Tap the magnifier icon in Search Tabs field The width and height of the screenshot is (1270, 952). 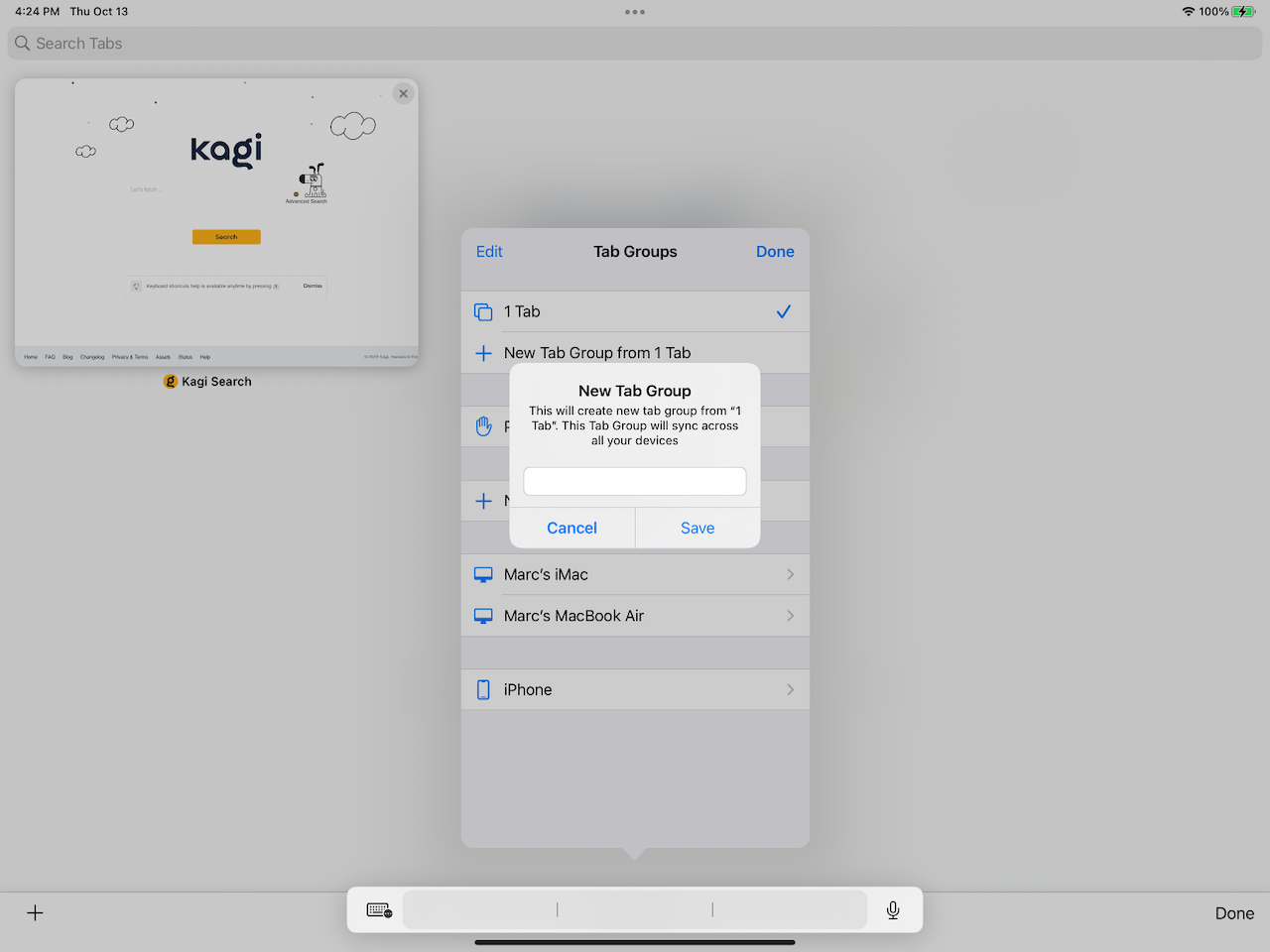coord(22,43)
